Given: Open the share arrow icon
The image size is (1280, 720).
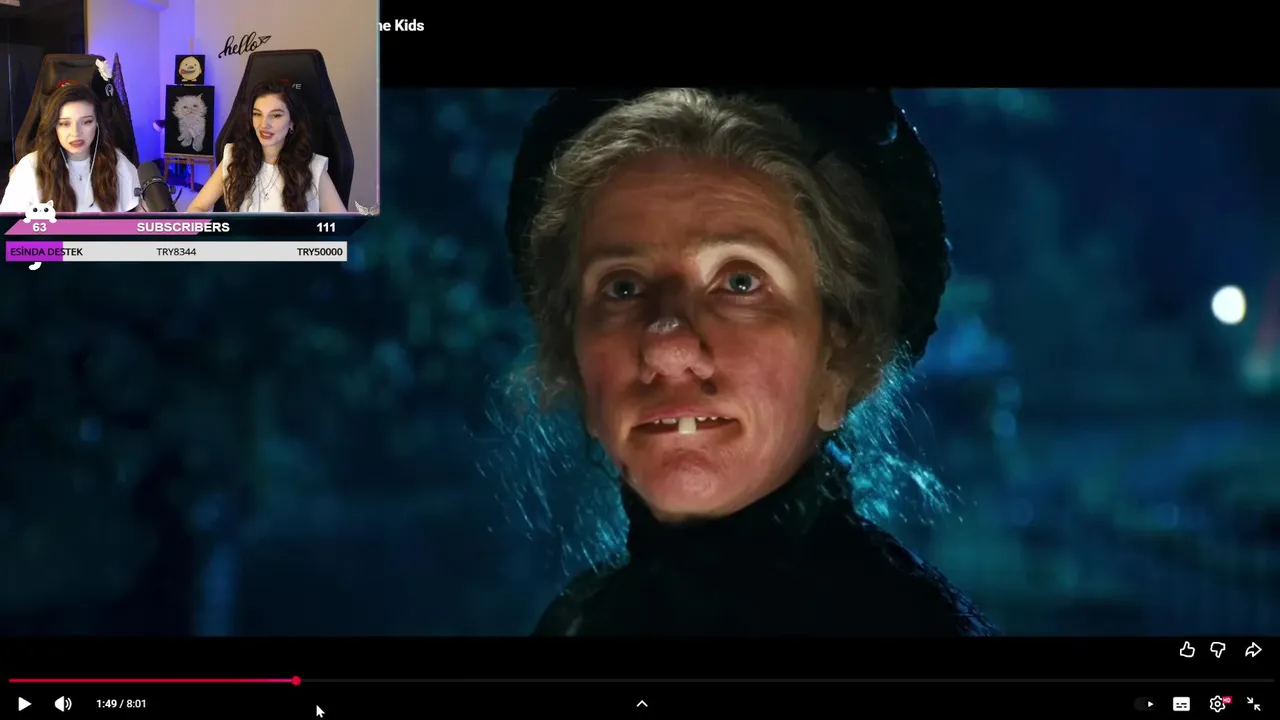Looking at the screenshot, I should pyautogui.click(x=1253, y=650).
